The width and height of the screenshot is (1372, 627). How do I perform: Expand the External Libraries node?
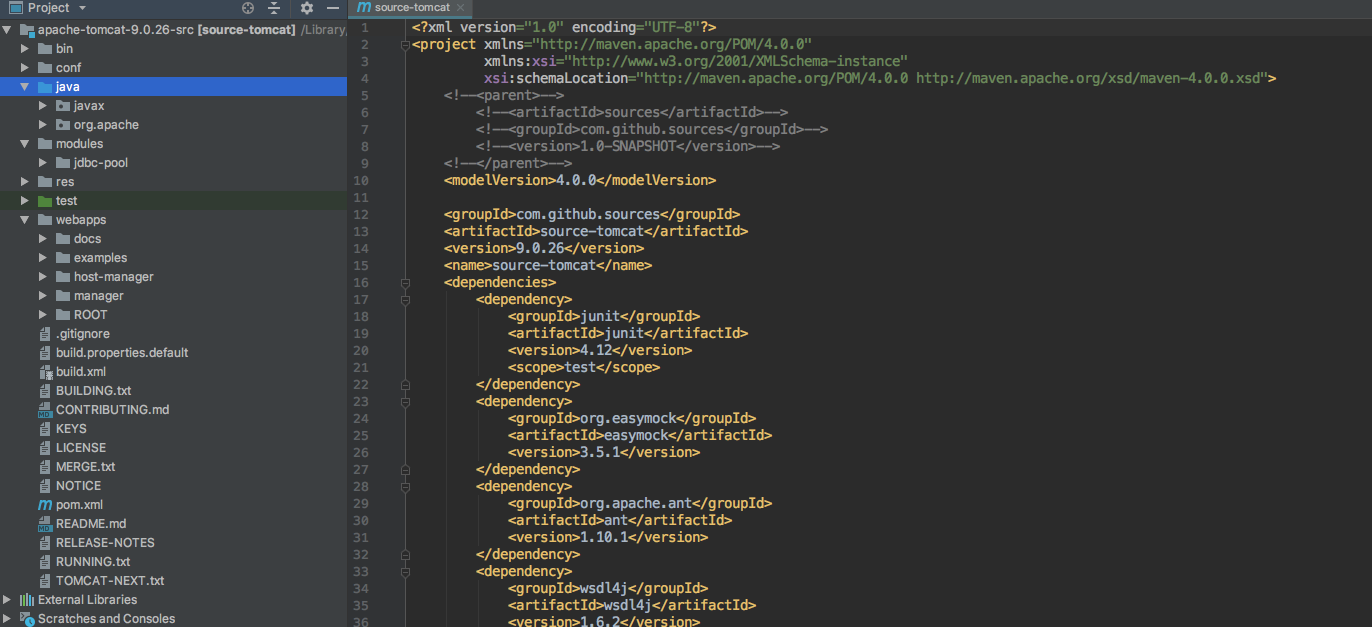tap(7, 600)
